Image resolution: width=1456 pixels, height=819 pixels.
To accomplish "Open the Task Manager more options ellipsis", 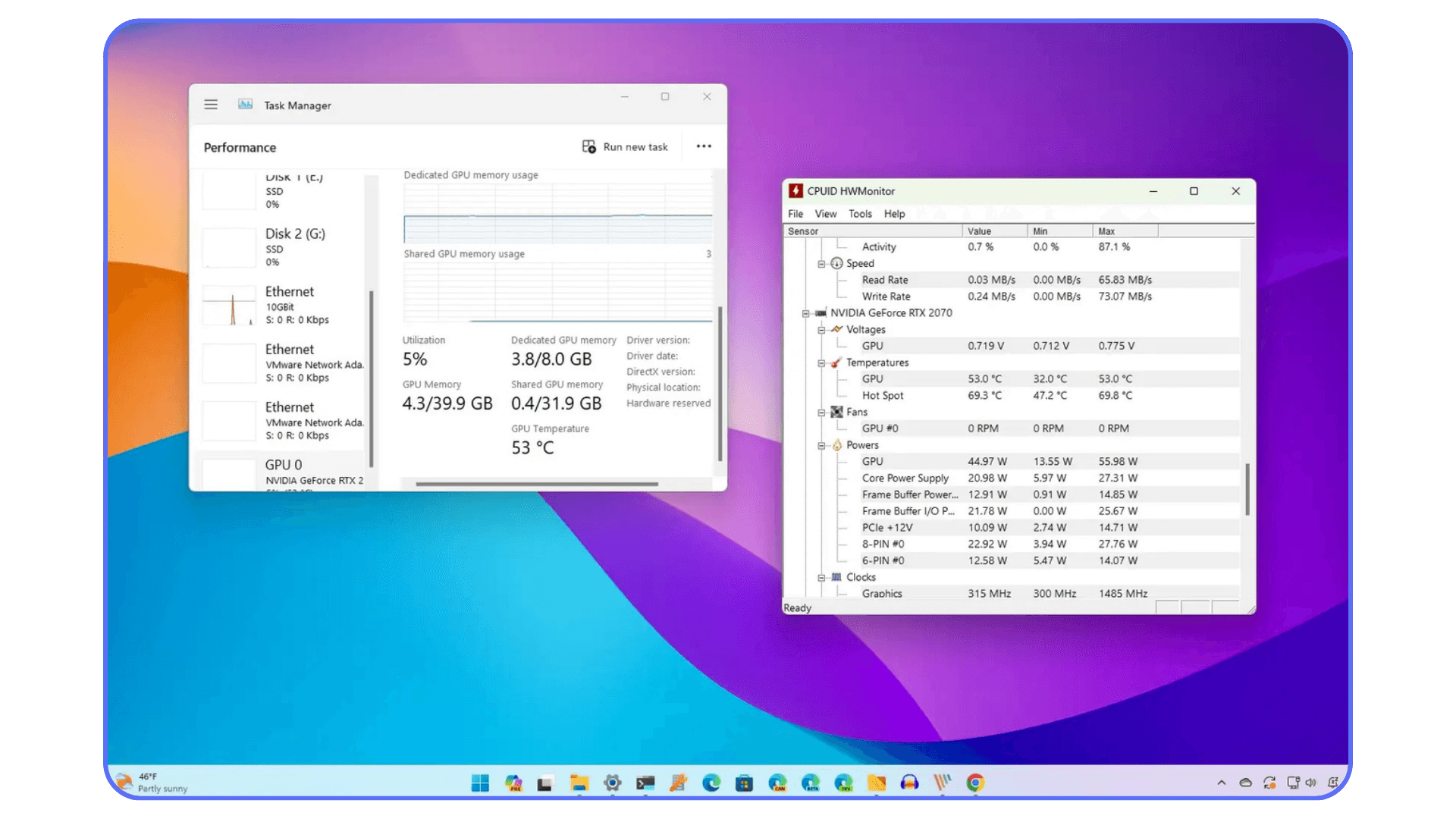I will point(704,146).
